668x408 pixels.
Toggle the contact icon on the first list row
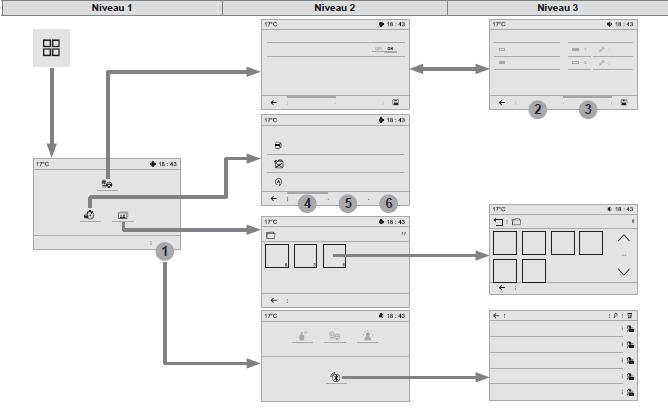click(630, 329)
